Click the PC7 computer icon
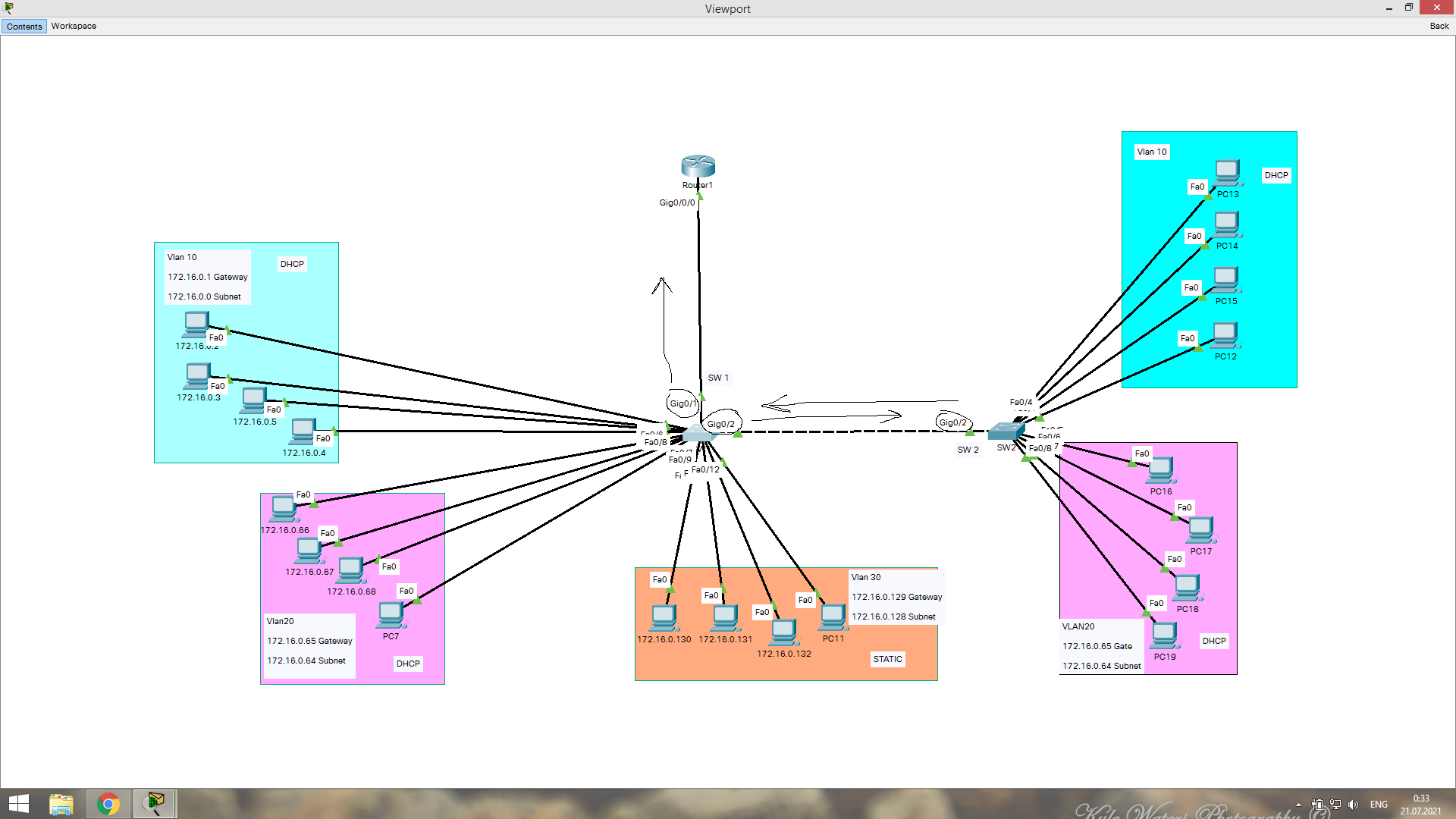 pyautogui.click(x=391, y=615)
